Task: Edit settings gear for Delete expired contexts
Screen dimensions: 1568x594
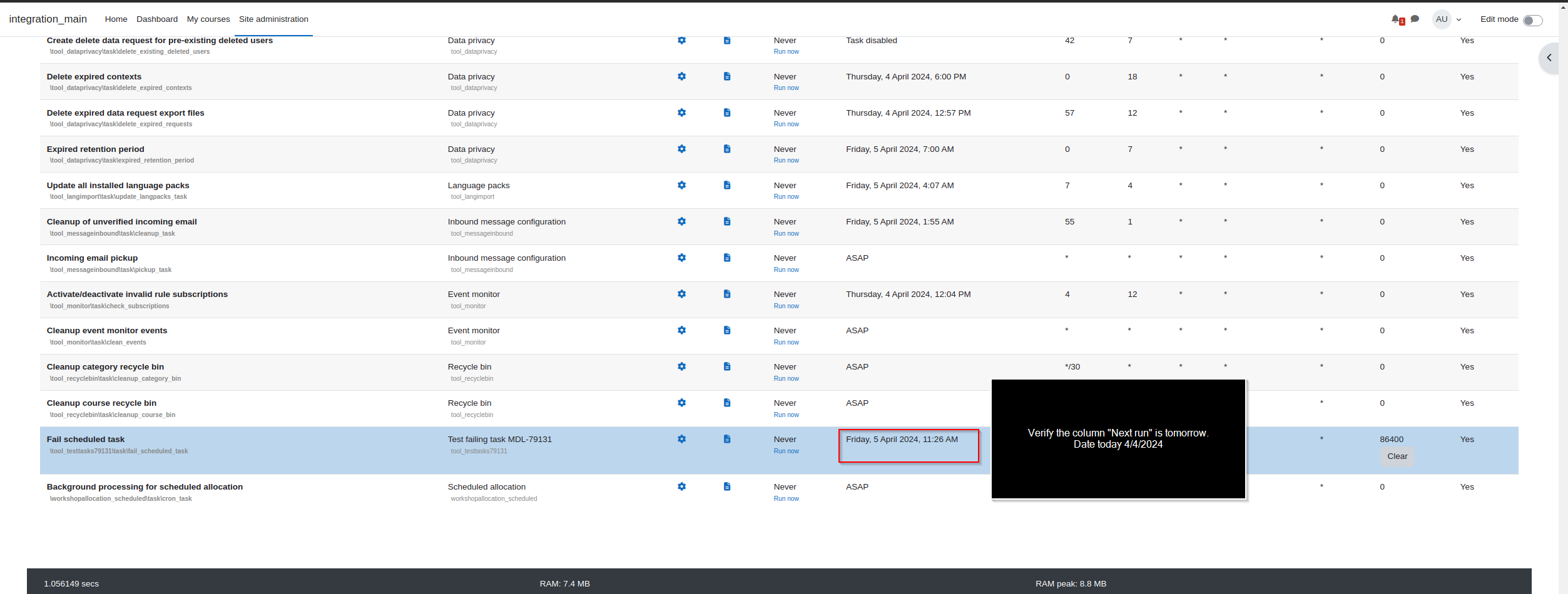Action: point(681,76)
